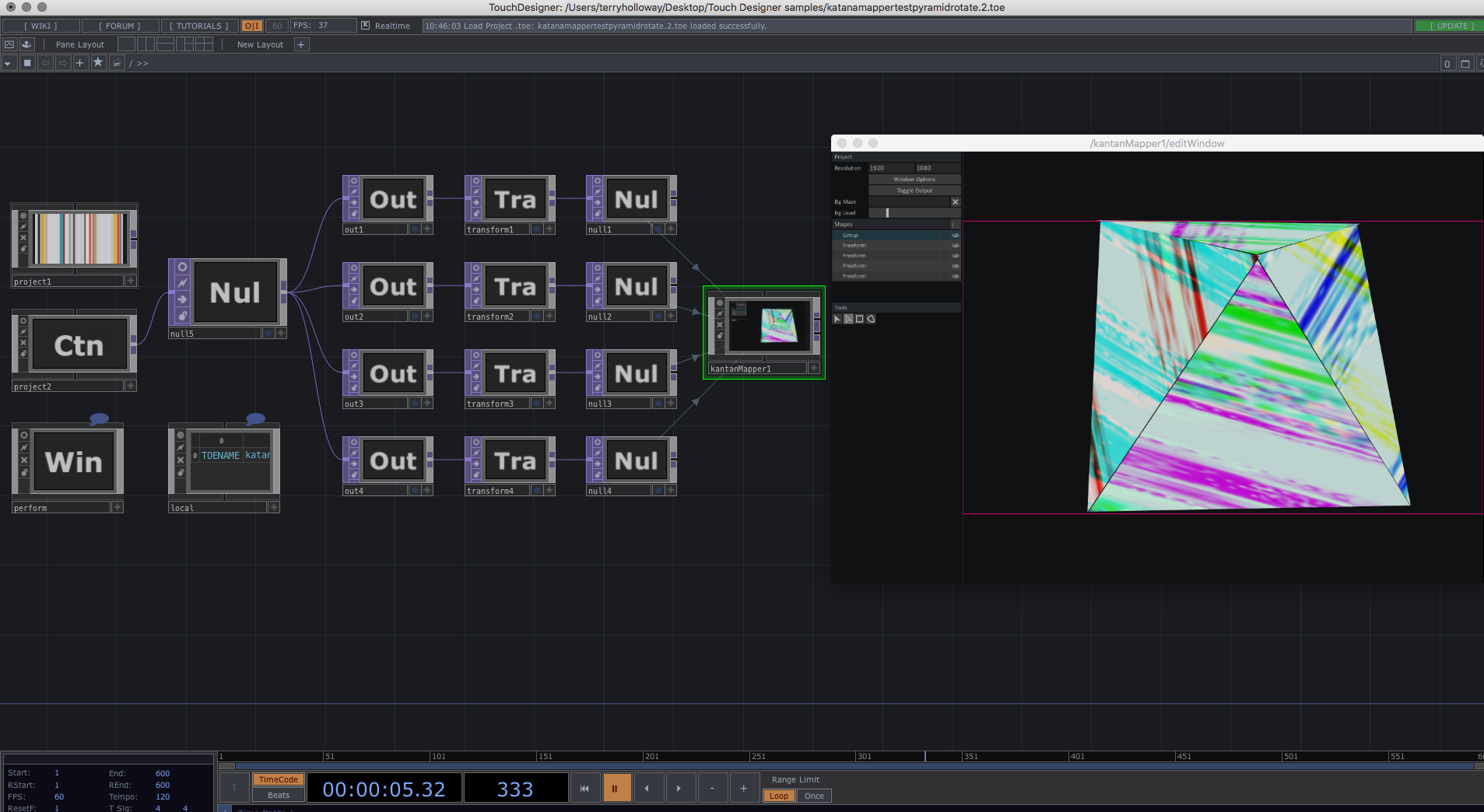Expand the Shapes options menu button
Screen dimensions: 1484x812
click(953, 224)
